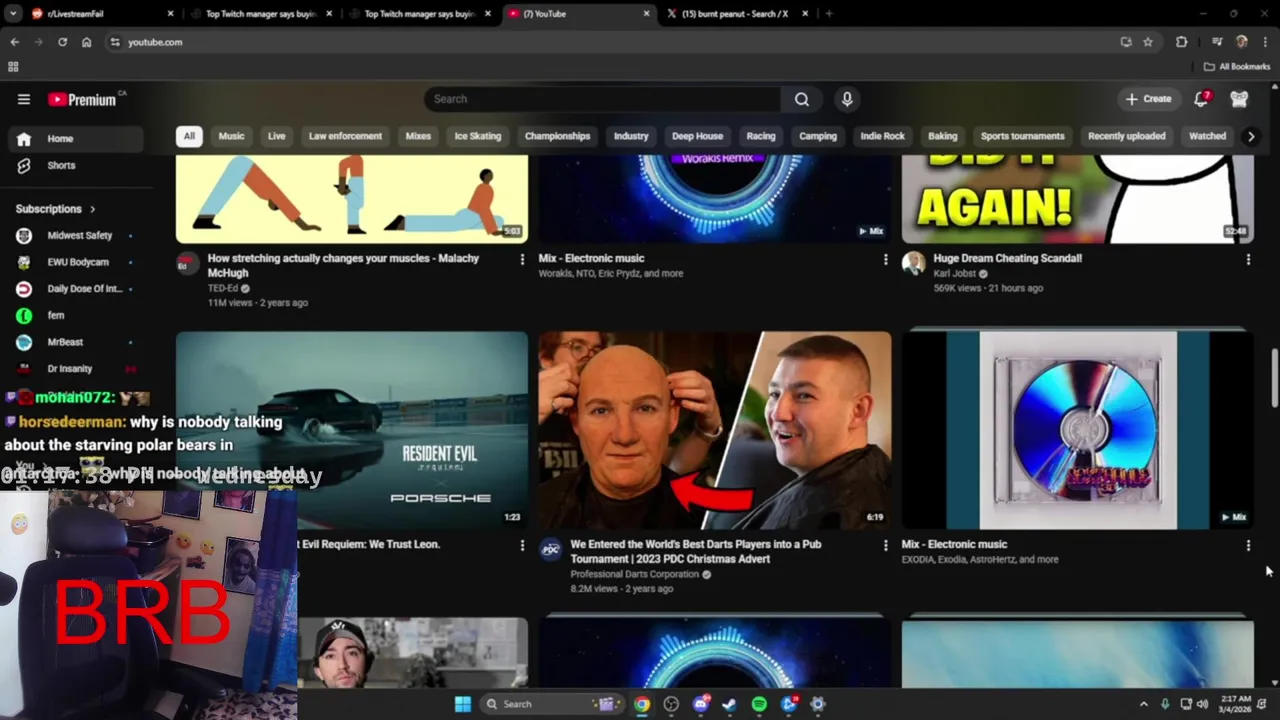Click the page vertical scrollbar
The height and width of the screenshot is (720, 1280).
pos(1274,376)
